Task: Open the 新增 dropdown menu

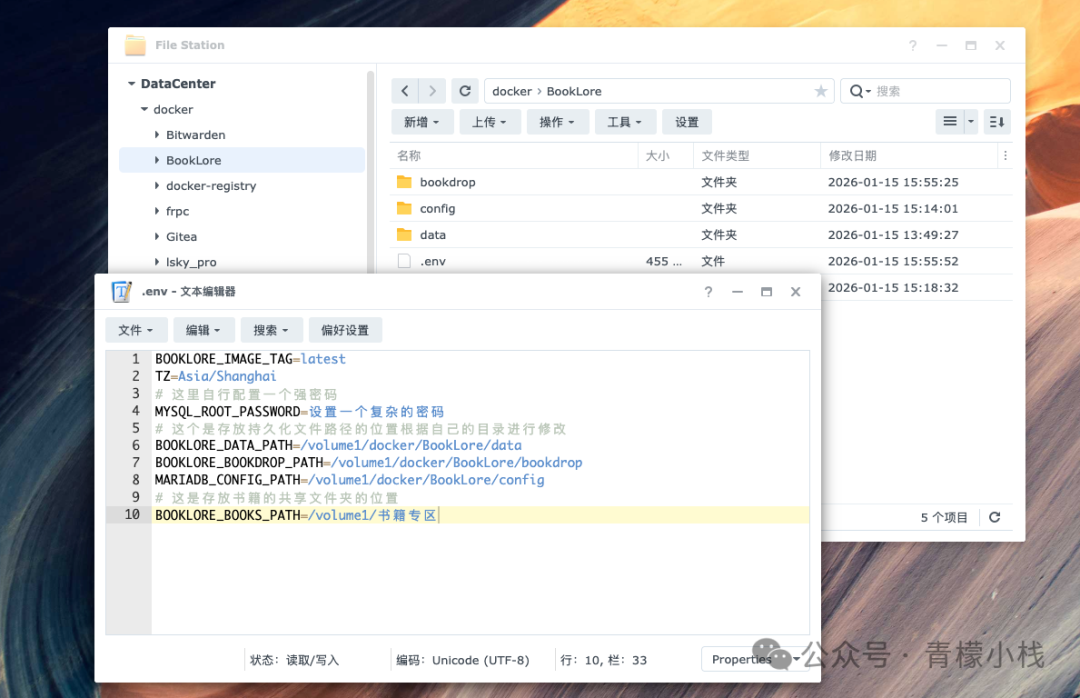Action: (x=422, y=121)
